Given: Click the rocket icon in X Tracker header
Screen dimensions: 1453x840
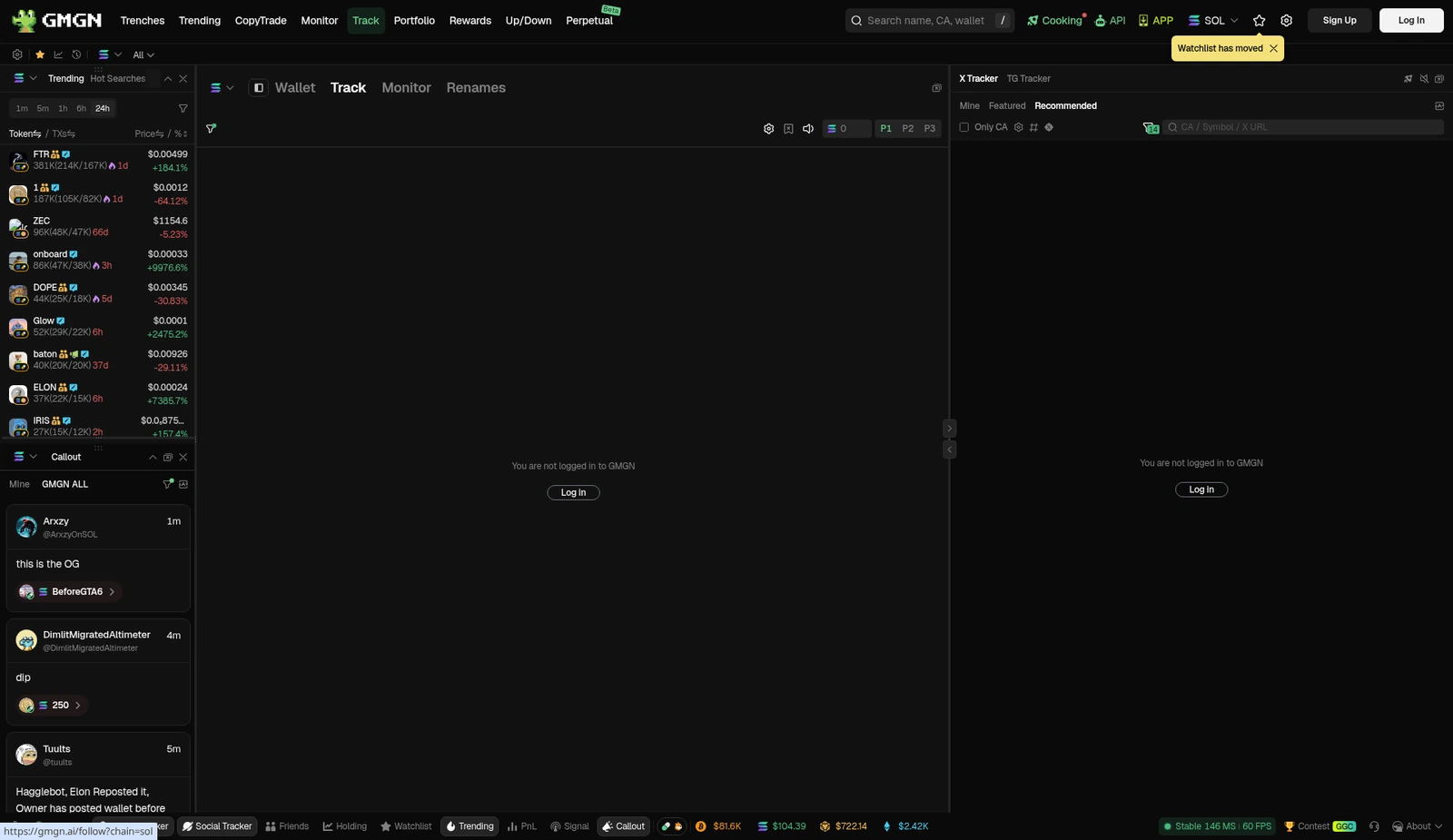Looking at the screenshot, I should tap(1409, 79).
